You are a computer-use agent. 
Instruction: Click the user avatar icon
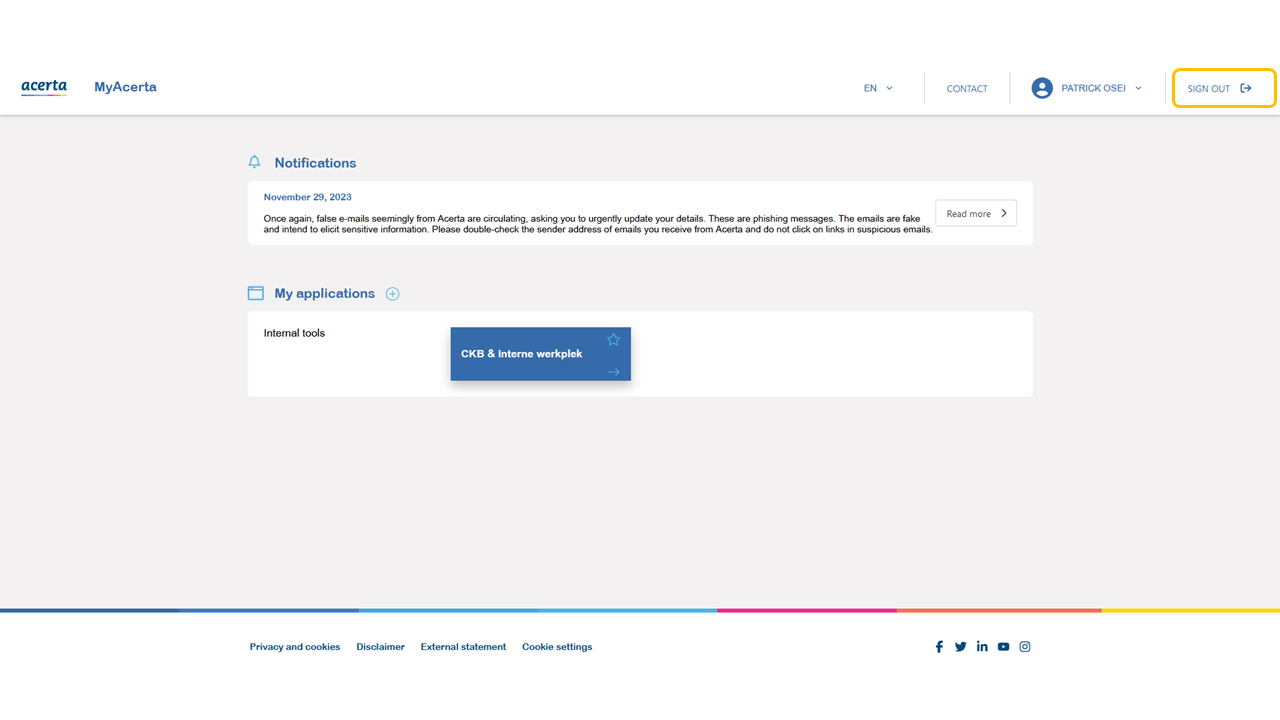1042,88
